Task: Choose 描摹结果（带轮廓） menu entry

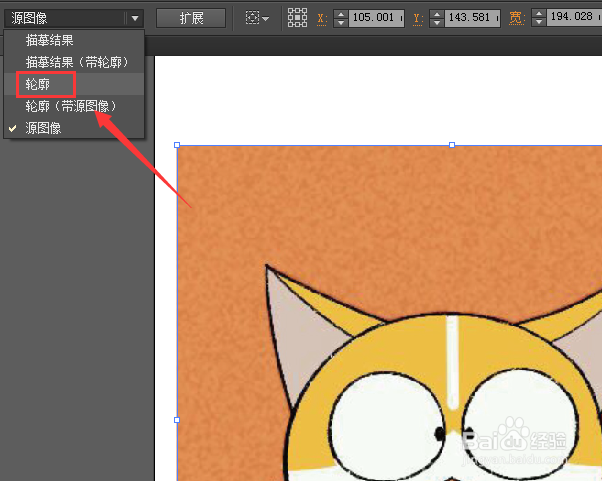Action: [74, 62]
